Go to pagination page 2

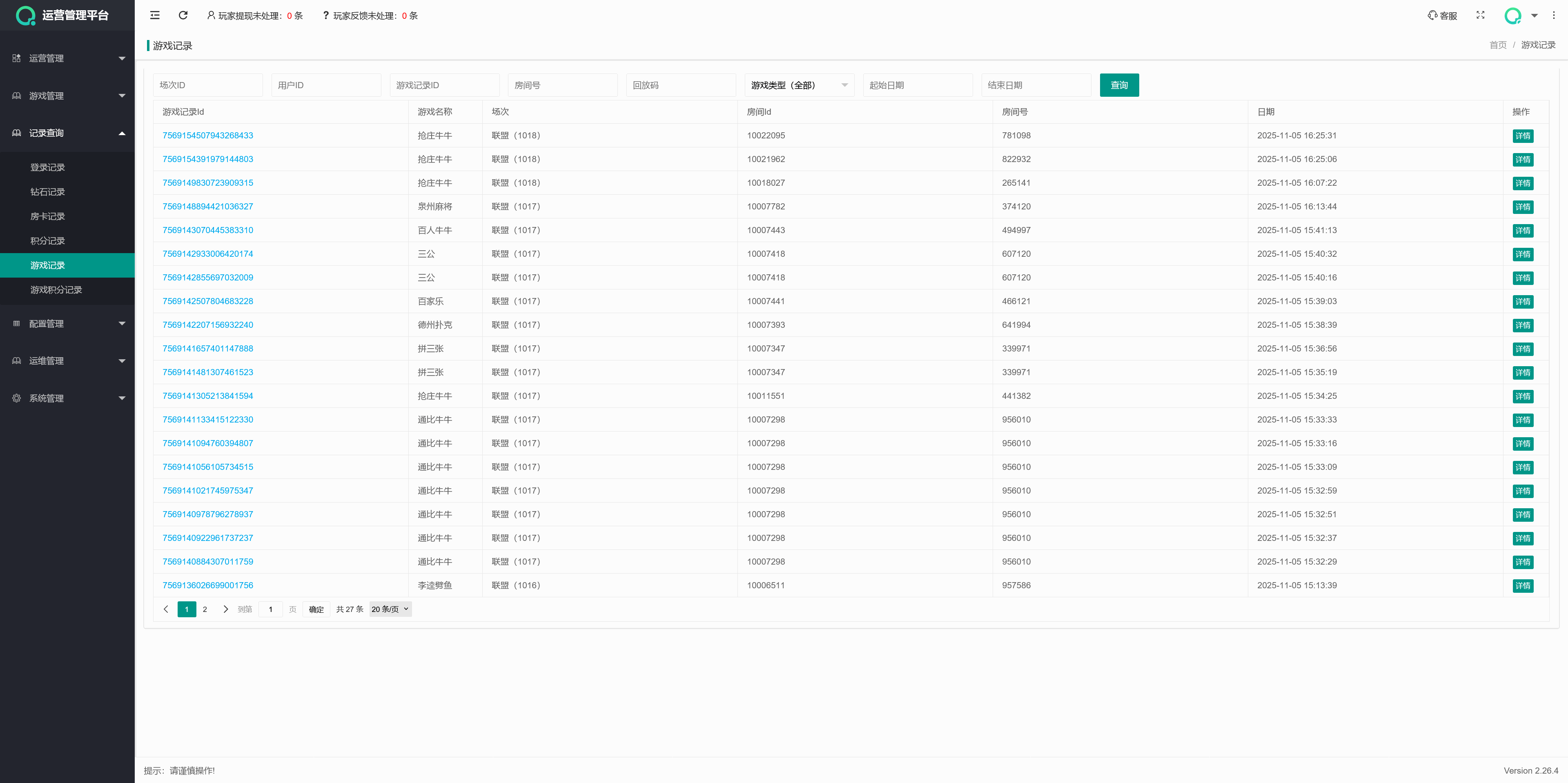[x=205, y=609]
